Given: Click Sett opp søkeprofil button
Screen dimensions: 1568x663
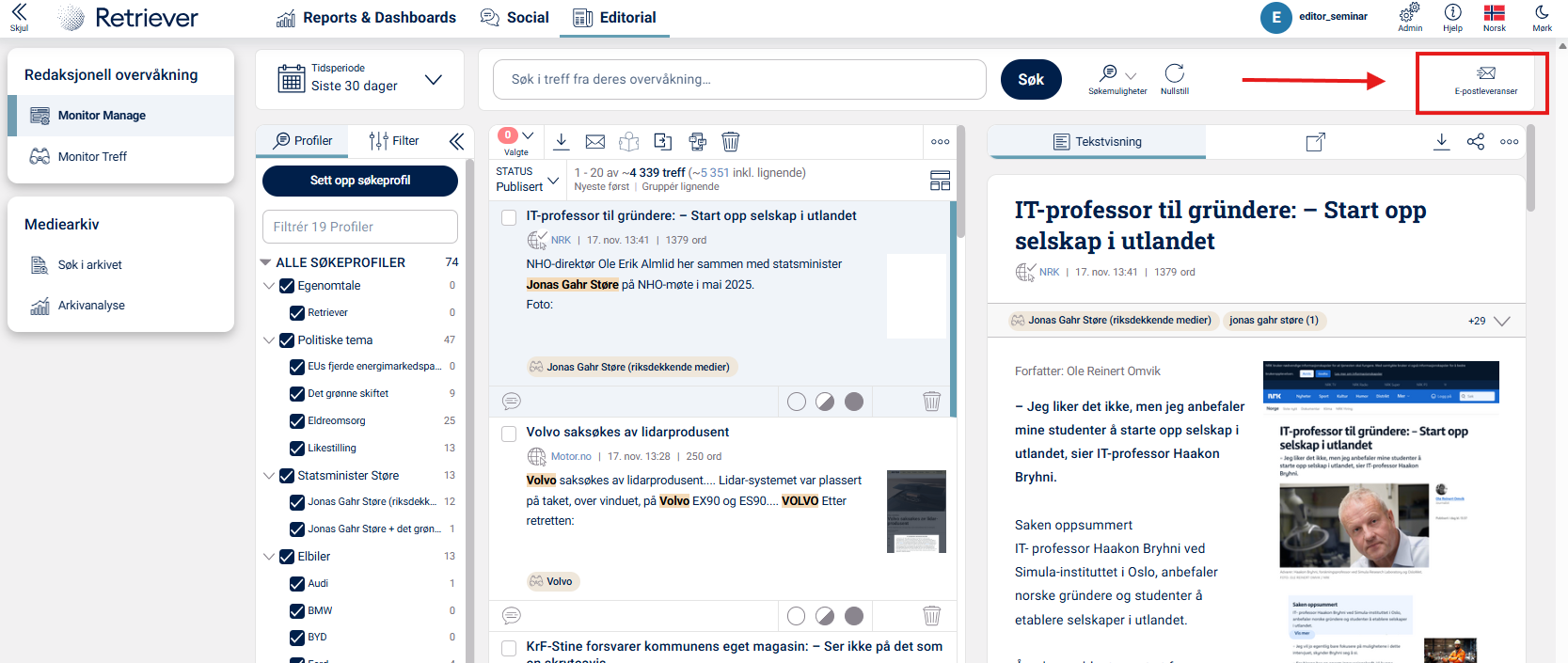Looking at the screenshot, I should [x=360, y=181].
